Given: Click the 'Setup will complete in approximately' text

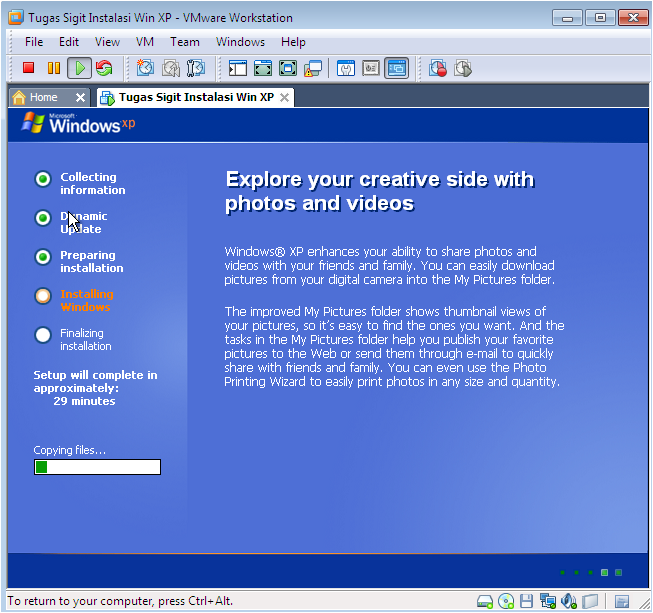Looking at the screenshot, I should pyautogui.click(x=95, y=381).
